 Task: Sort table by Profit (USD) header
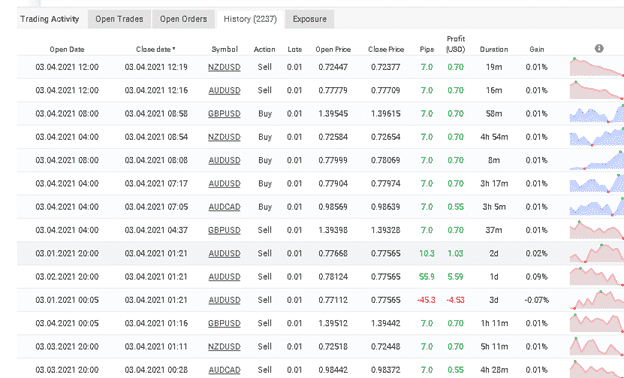456,44
